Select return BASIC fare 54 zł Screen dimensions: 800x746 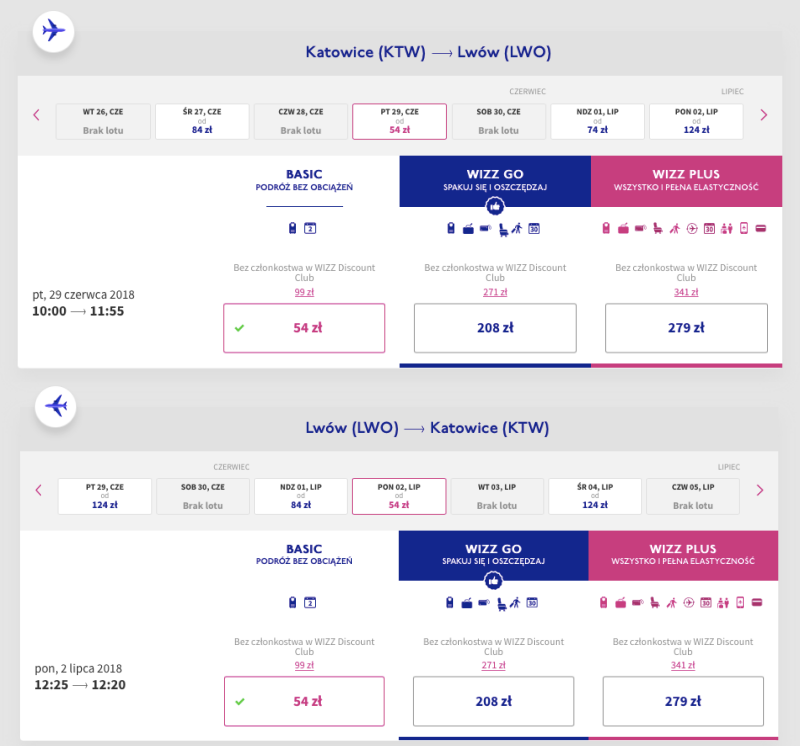304,702
